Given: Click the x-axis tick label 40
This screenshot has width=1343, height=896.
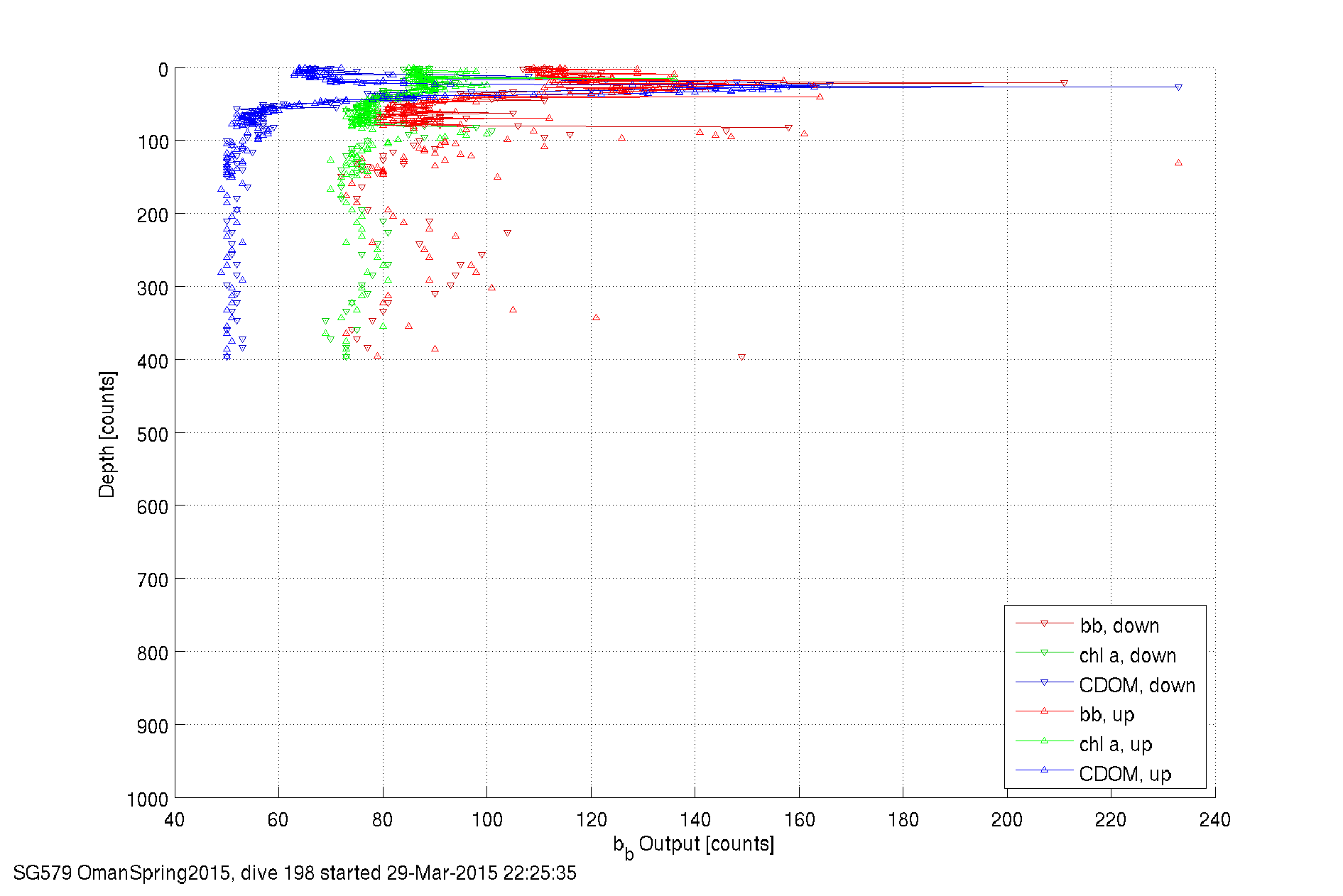Looking at the screenshot, I should point(175,820).
